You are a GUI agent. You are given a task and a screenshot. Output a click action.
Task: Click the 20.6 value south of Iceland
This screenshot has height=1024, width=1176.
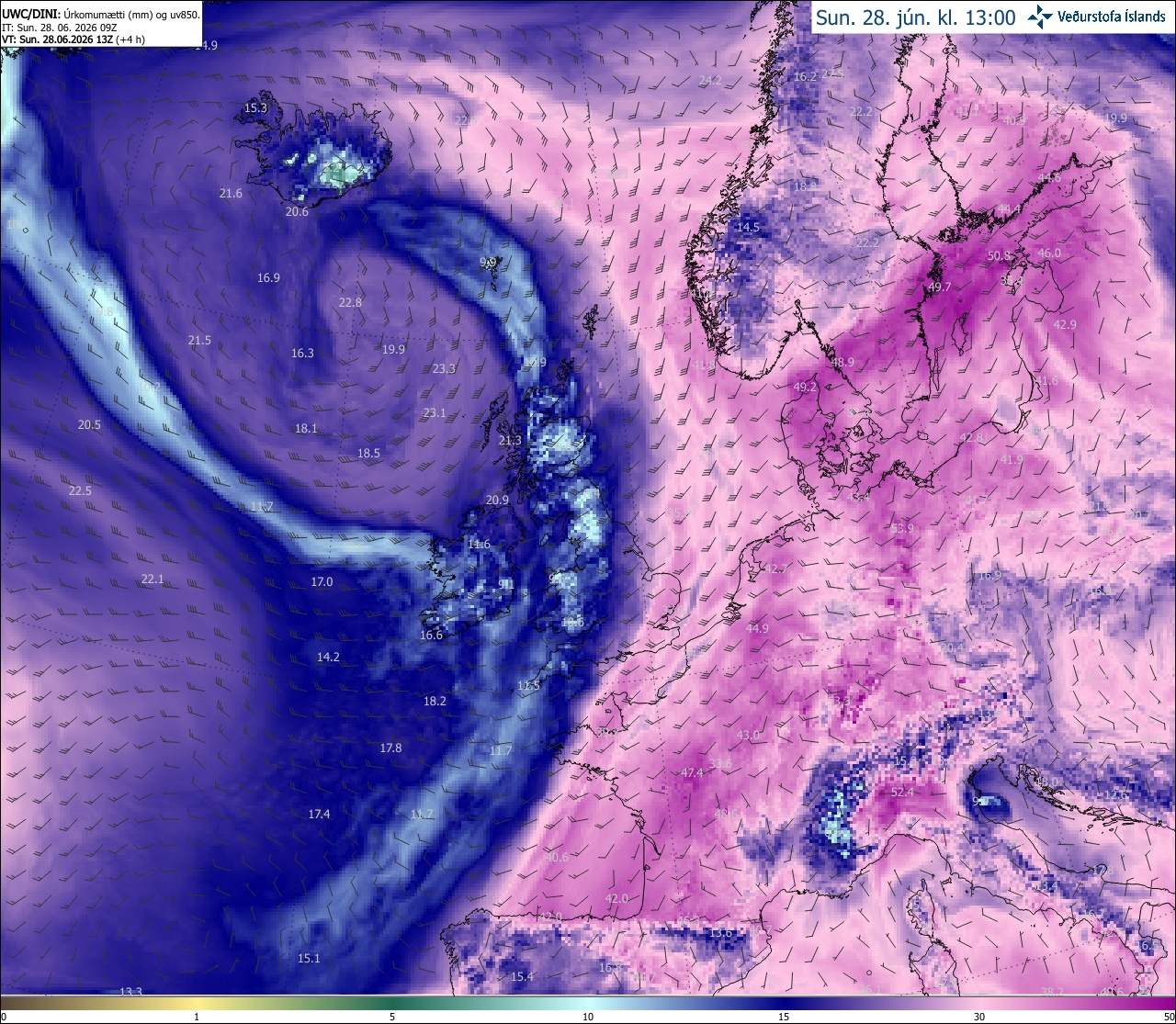(297, 211)
